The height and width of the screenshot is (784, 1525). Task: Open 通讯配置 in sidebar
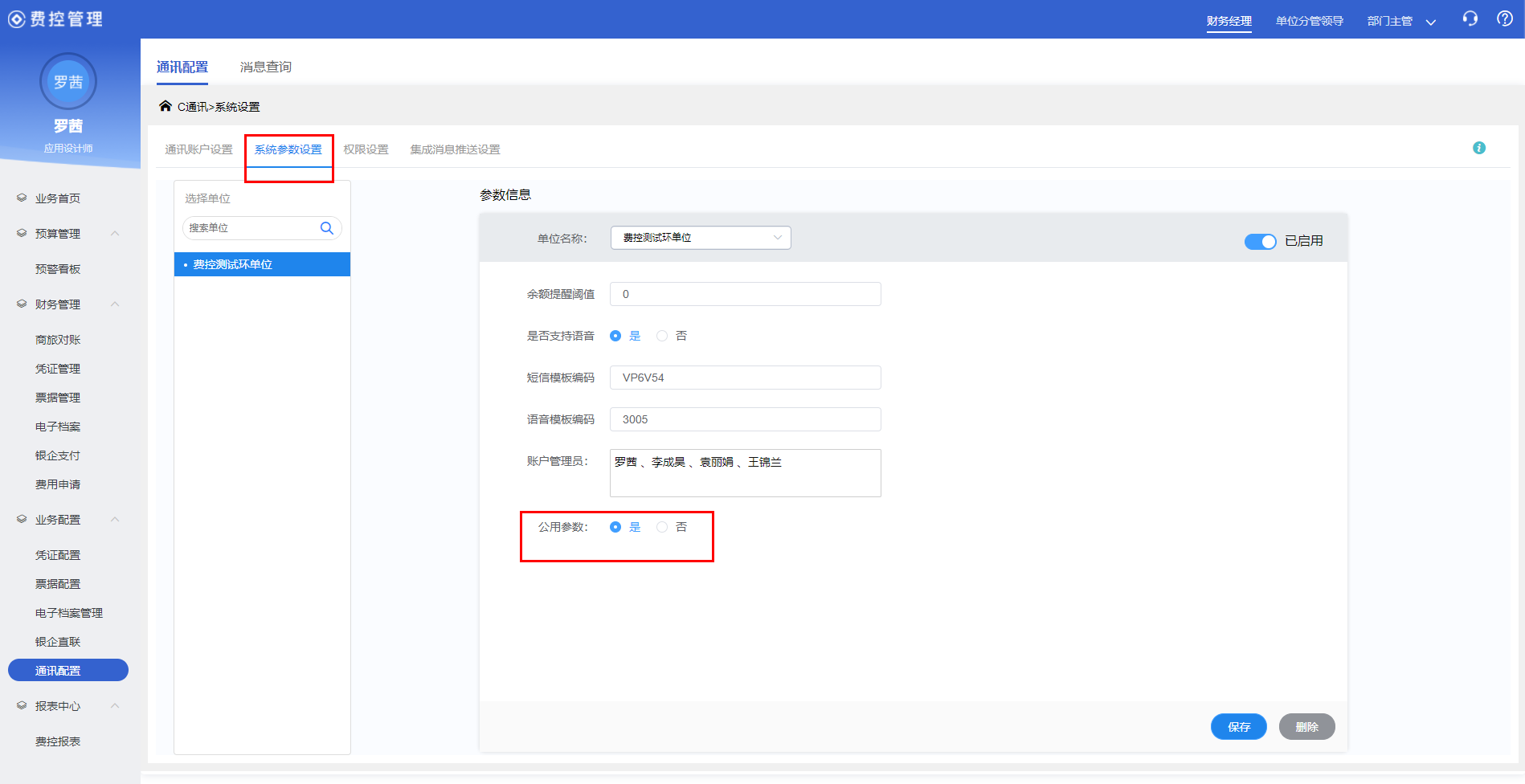click(x=68, y=670)
